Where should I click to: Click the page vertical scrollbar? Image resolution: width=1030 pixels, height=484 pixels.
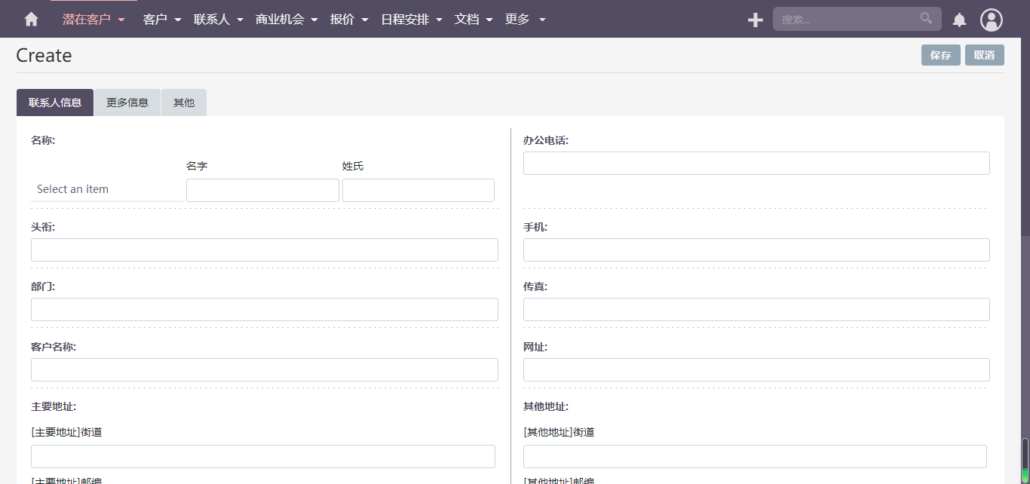click(x=1024, y=460)
